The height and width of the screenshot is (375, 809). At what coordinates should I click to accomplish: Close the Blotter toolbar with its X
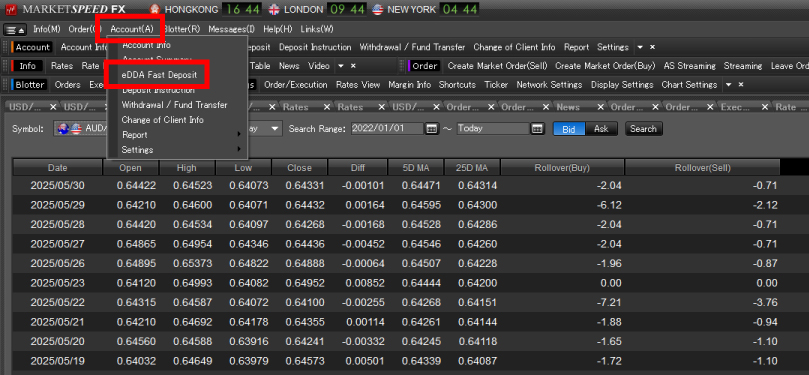coord(741,85)
